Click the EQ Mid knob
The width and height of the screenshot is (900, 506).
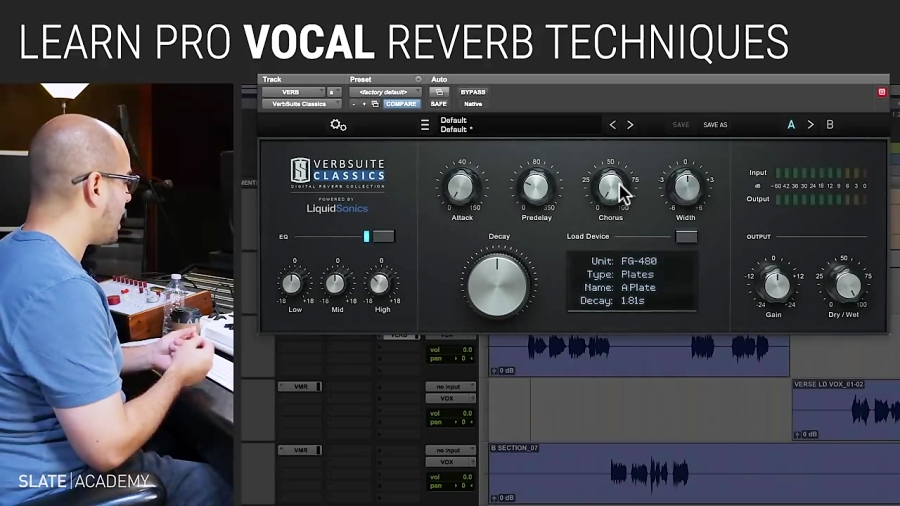[x=336, y=283]
